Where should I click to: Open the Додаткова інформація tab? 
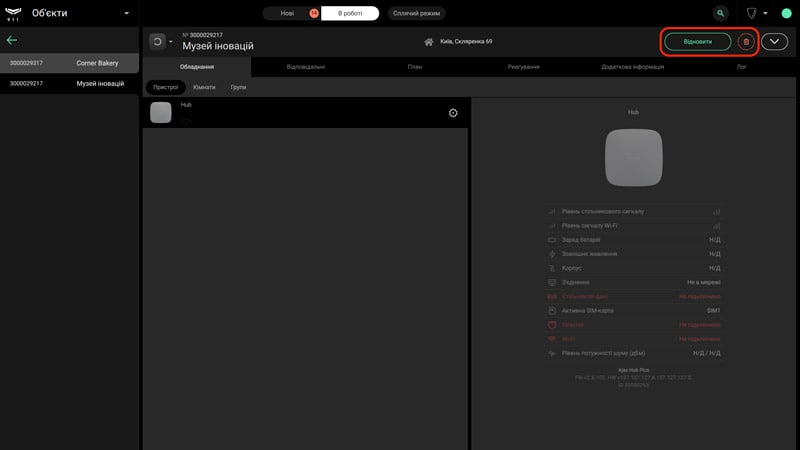point(633,67)
